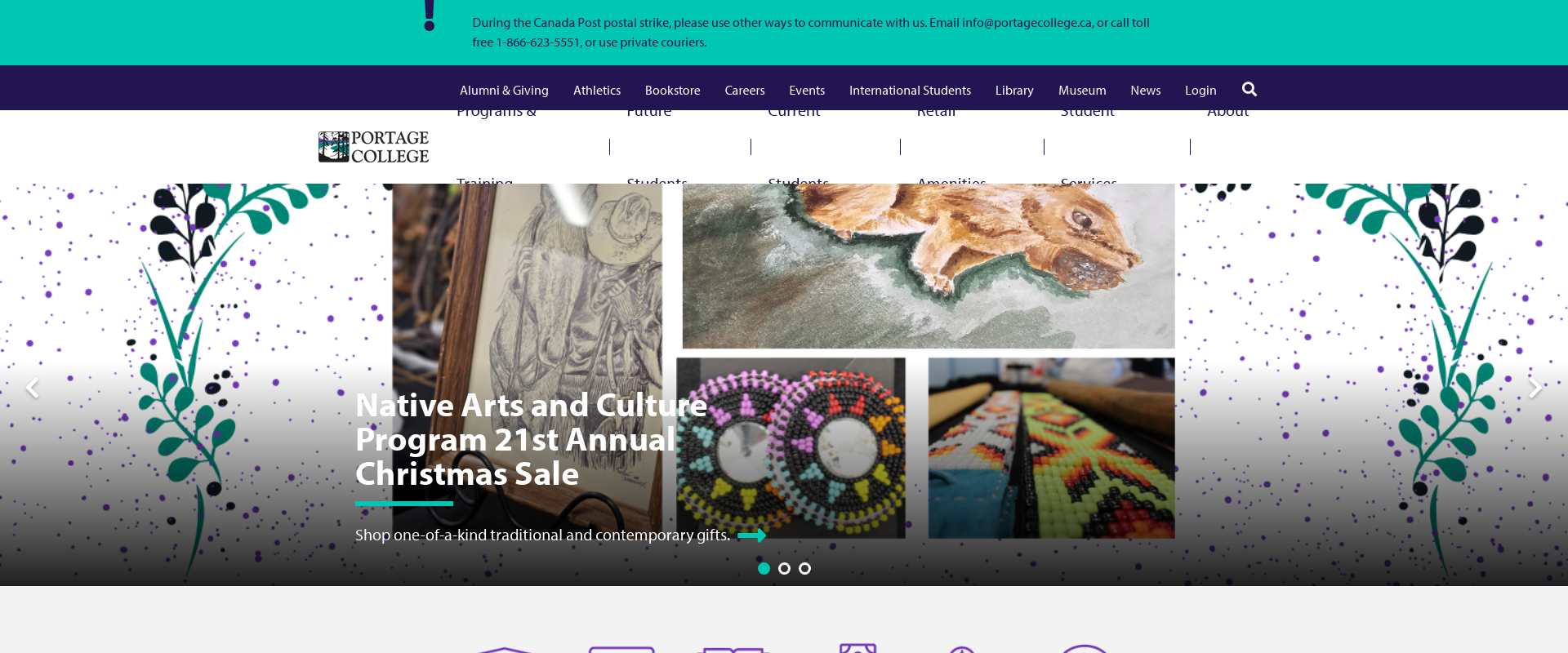Expand the Current Students menu
The width and height of the screenshot is (1568, 653).
(798, 147)
